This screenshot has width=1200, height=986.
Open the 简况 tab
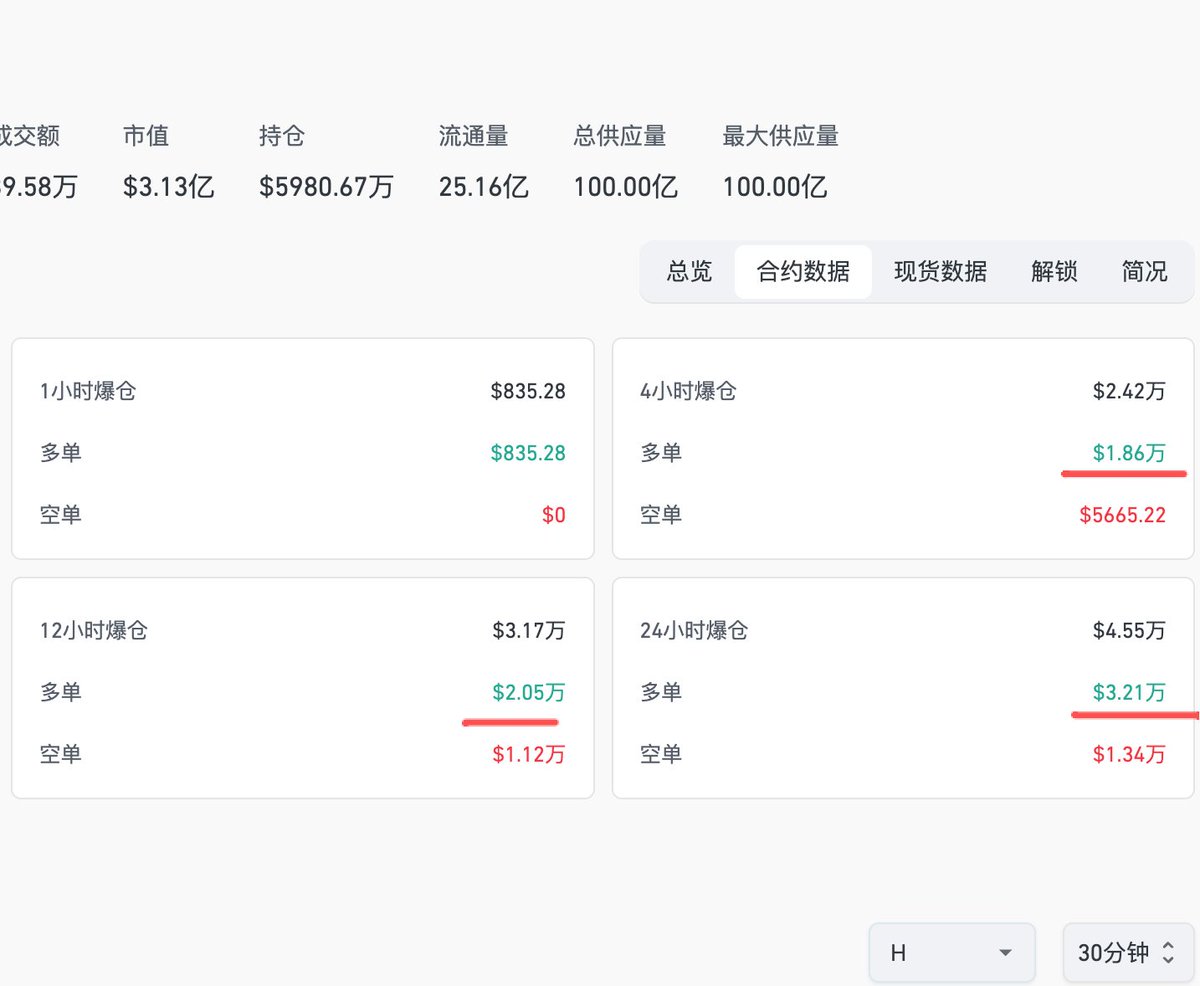tap(1144, 271)
